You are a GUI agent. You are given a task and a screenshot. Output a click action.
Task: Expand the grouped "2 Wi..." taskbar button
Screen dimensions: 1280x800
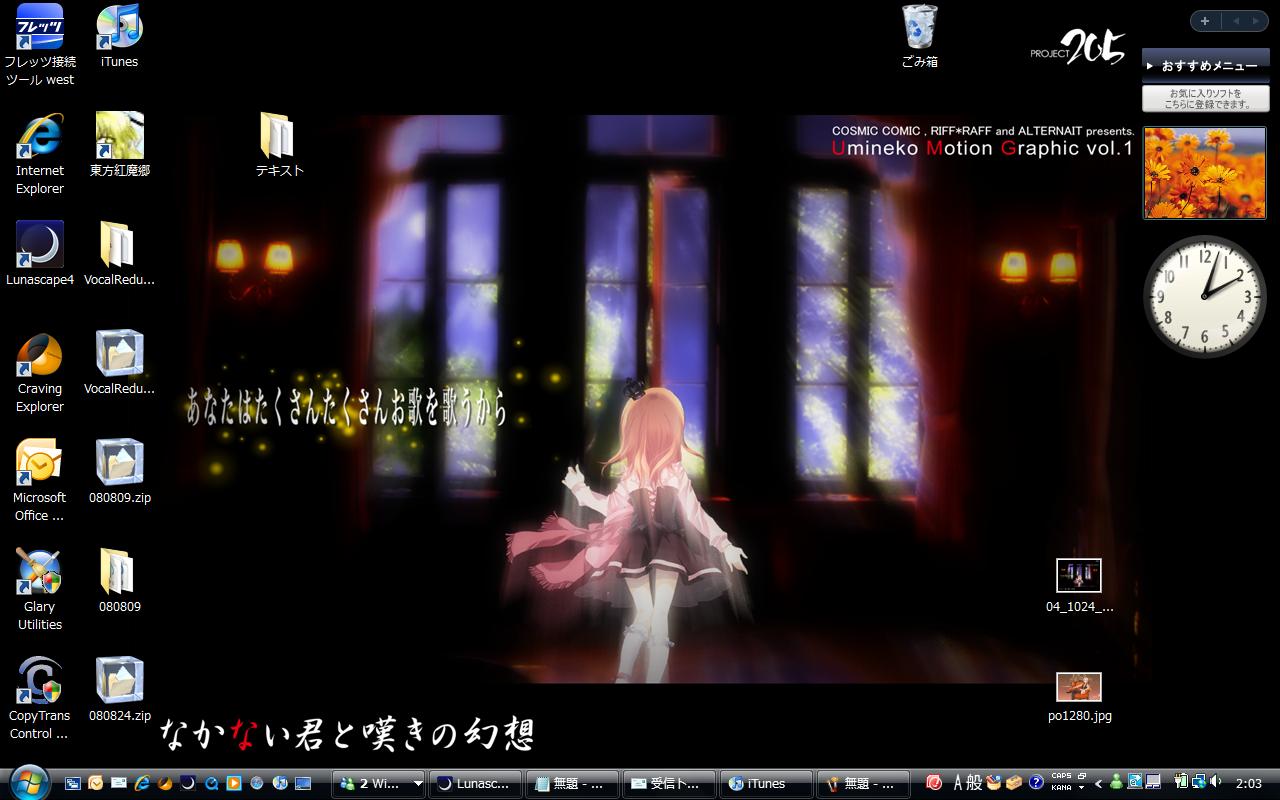(379, 783)
